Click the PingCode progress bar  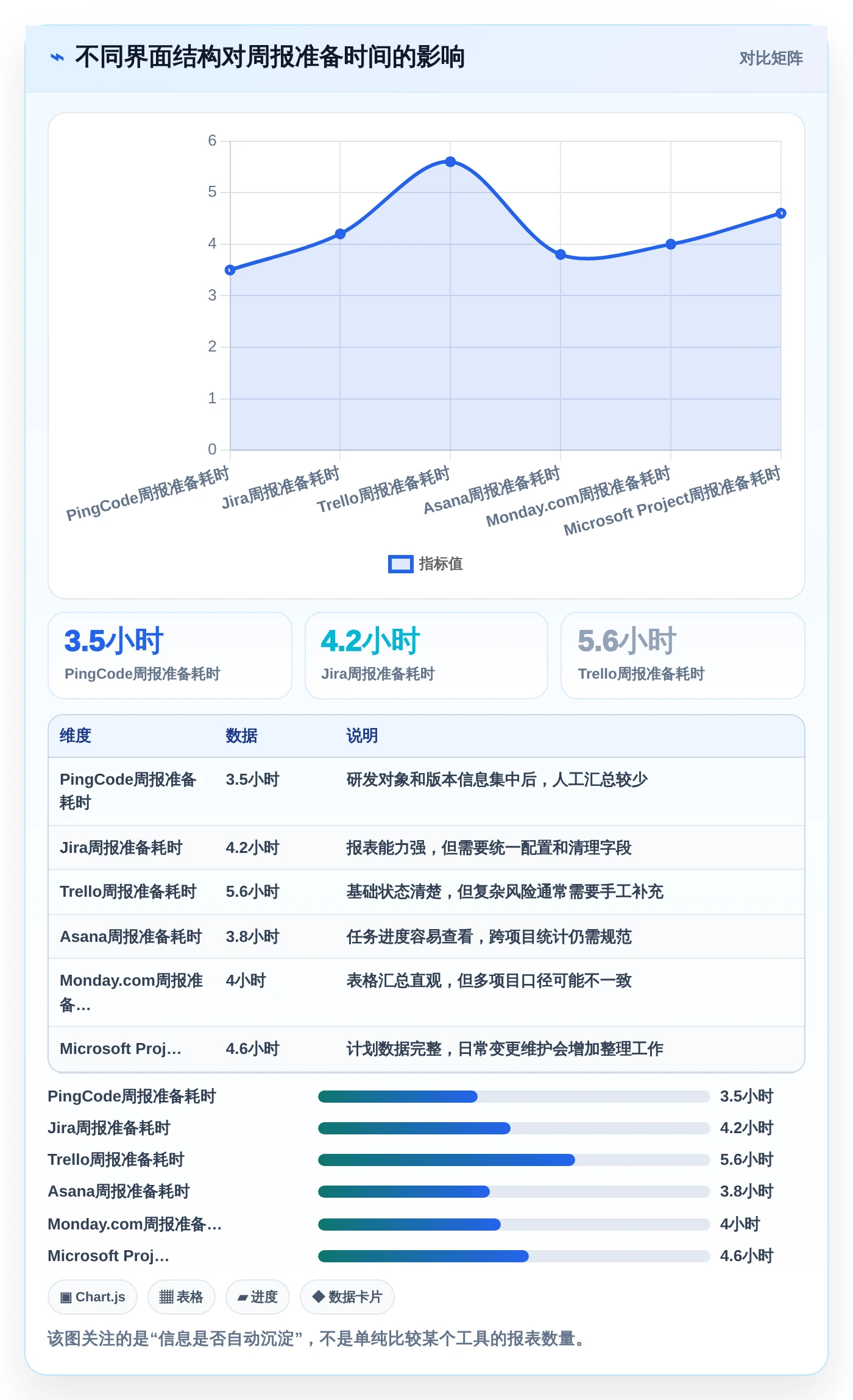pyautogui.click(x=514, y=1097)
